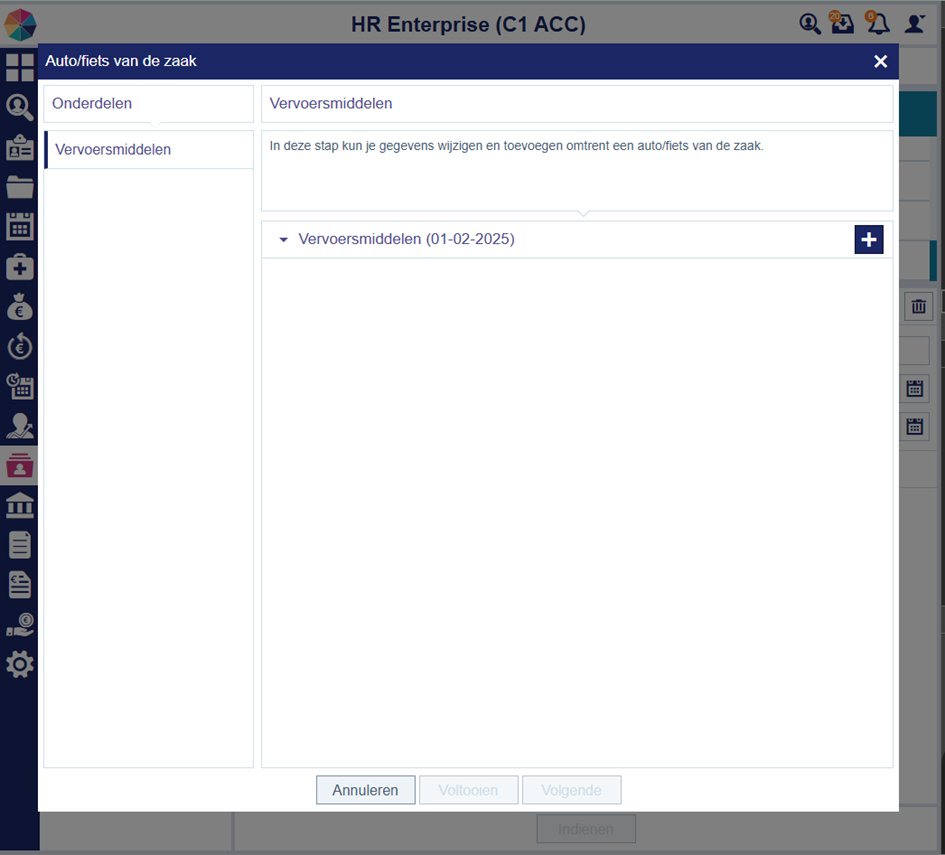Click the upper calendar picker icon behind dialog
The image size is (945, 855).
coord(915,389)
